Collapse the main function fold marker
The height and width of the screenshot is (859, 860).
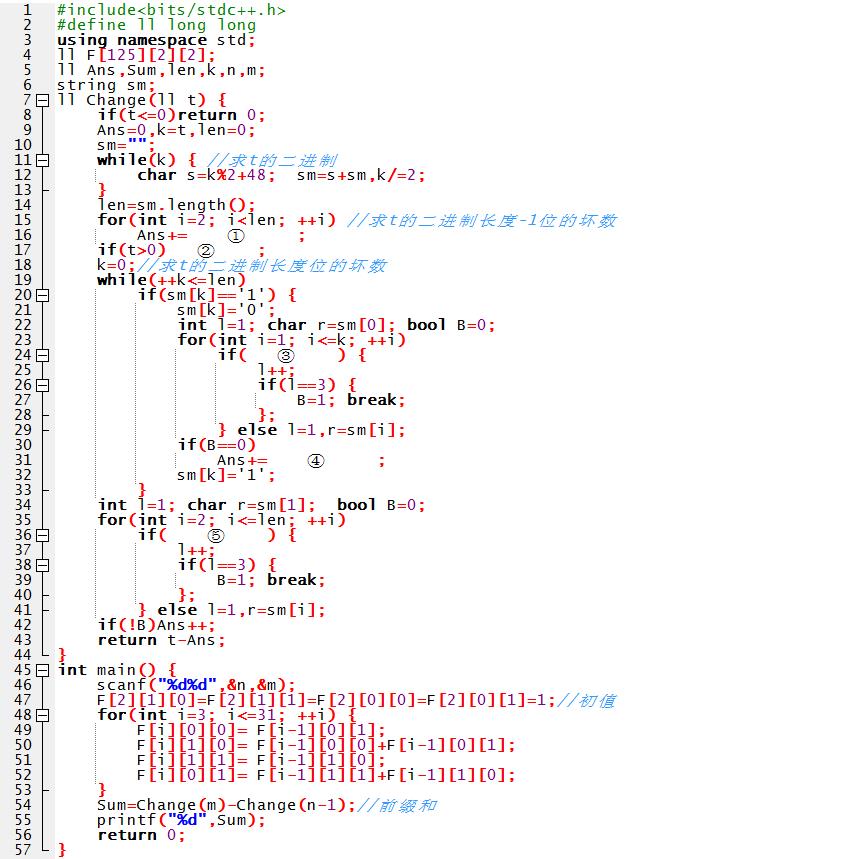42,670
